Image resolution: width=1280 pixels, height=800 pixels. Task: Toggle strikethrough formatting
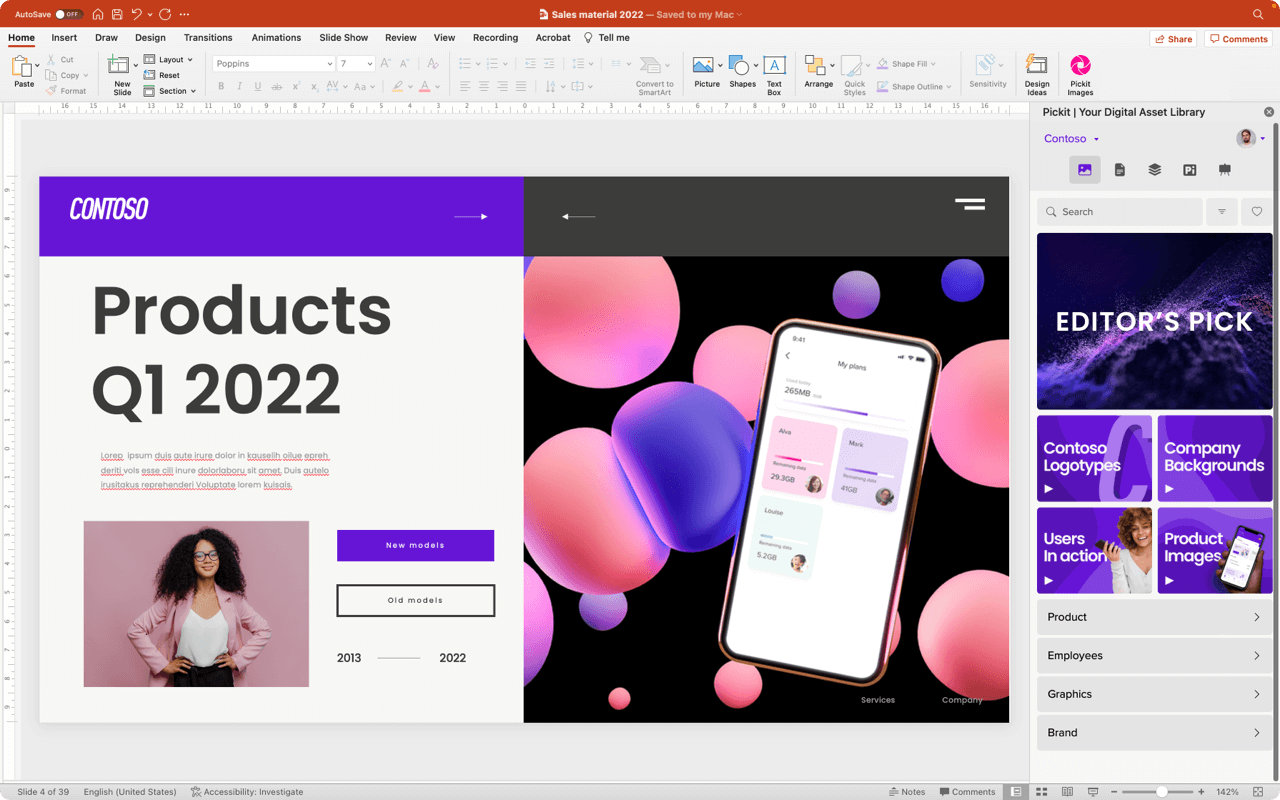click(277, 87)
